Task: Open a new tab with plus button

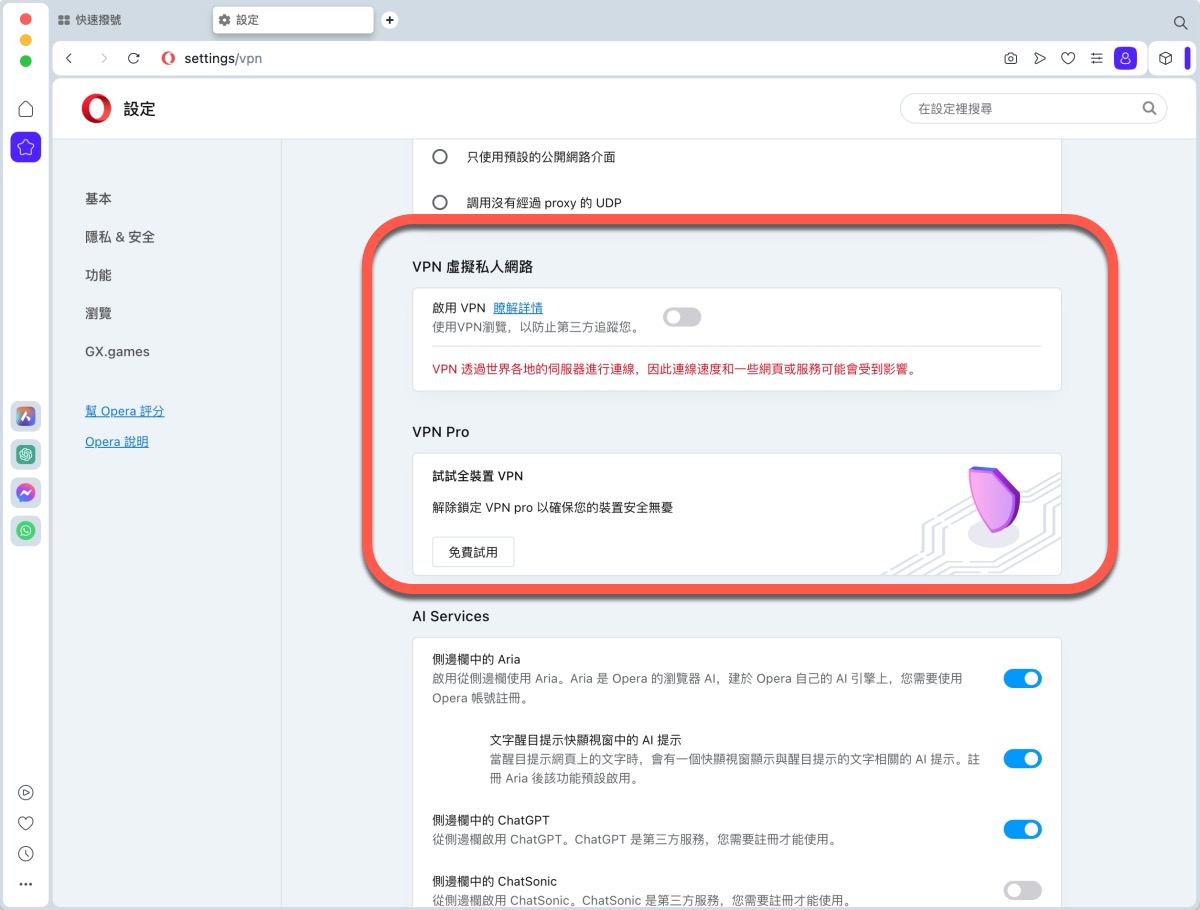Action: 390,20
